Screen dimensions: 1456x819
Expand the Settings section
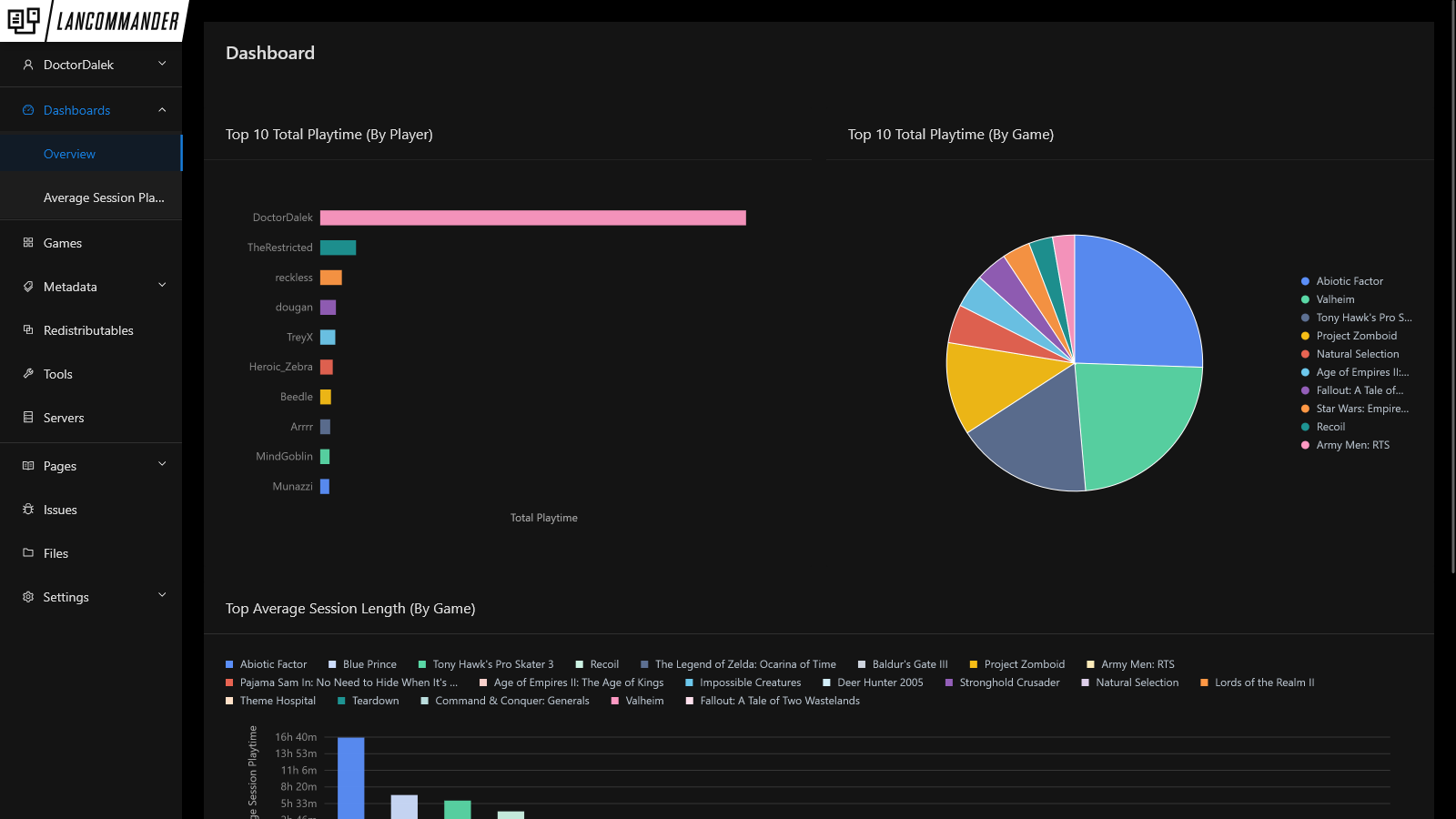[x=162, y=596]
